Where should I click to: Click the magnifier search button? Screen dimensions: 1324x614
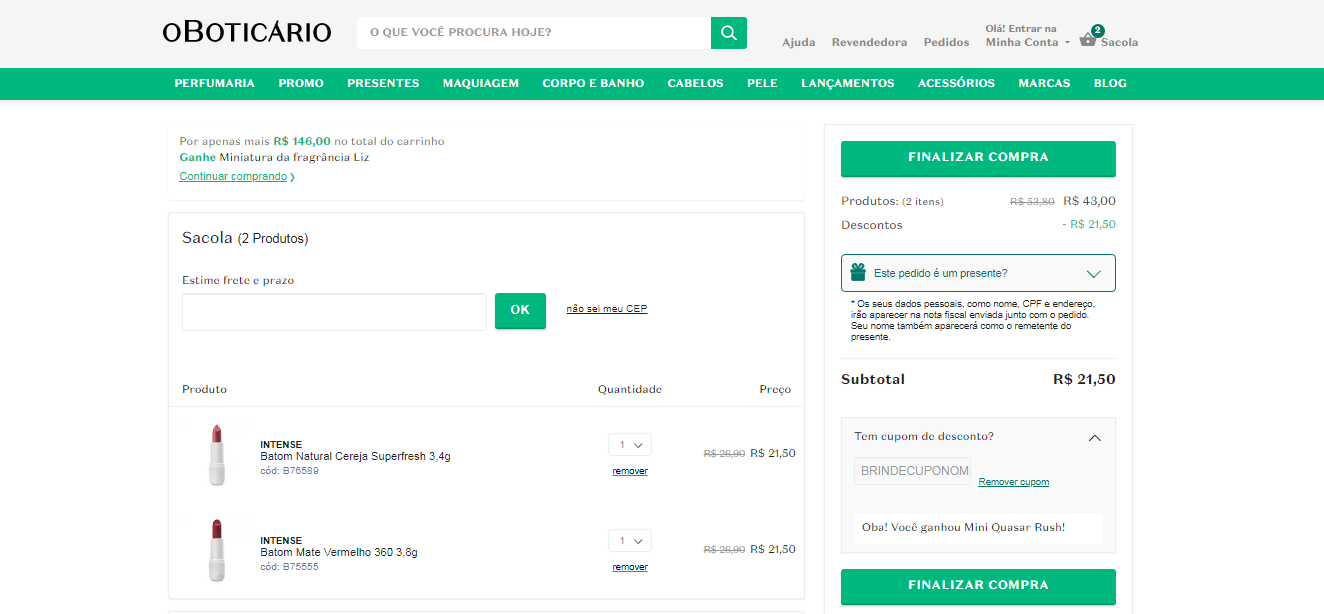click(x=729, y=33)
